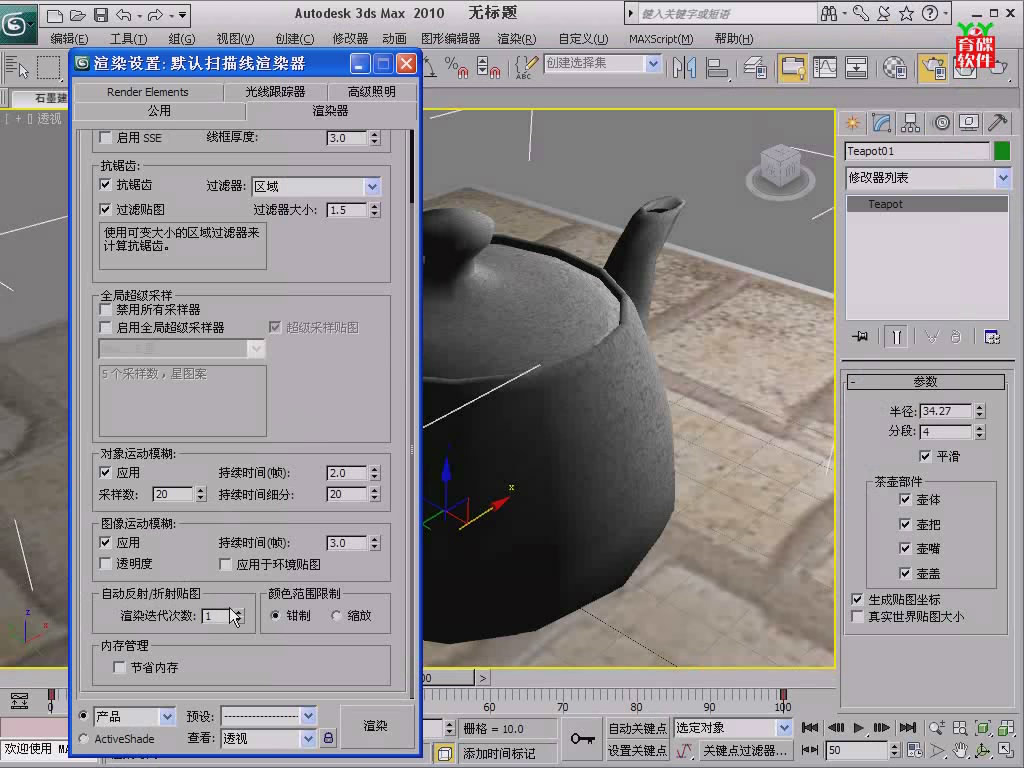Click the 半径 spinner arrows
1024x768 pixels.
coord(980,411)
